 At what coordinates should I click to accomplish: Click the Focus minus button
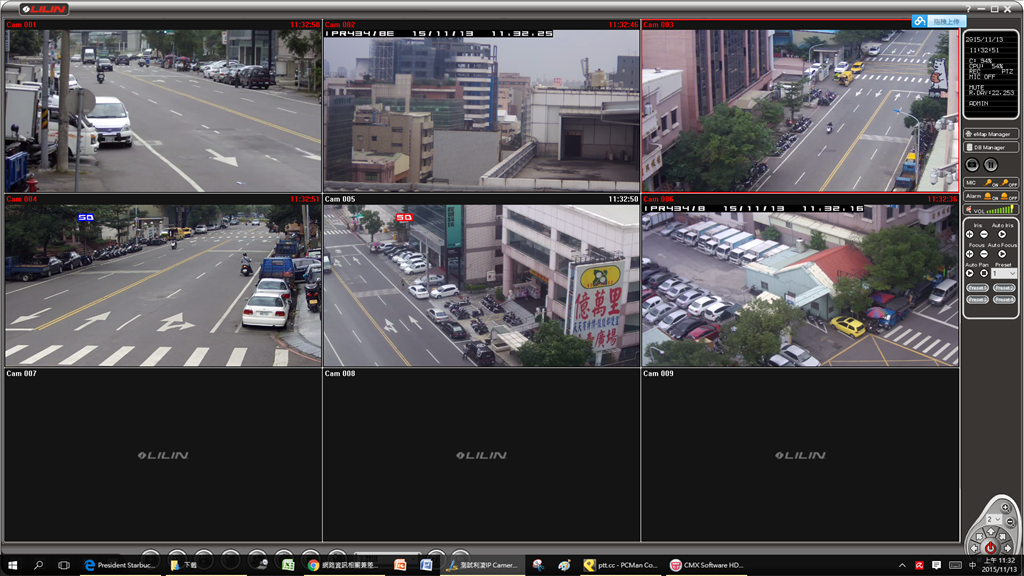tap(984, 253)
